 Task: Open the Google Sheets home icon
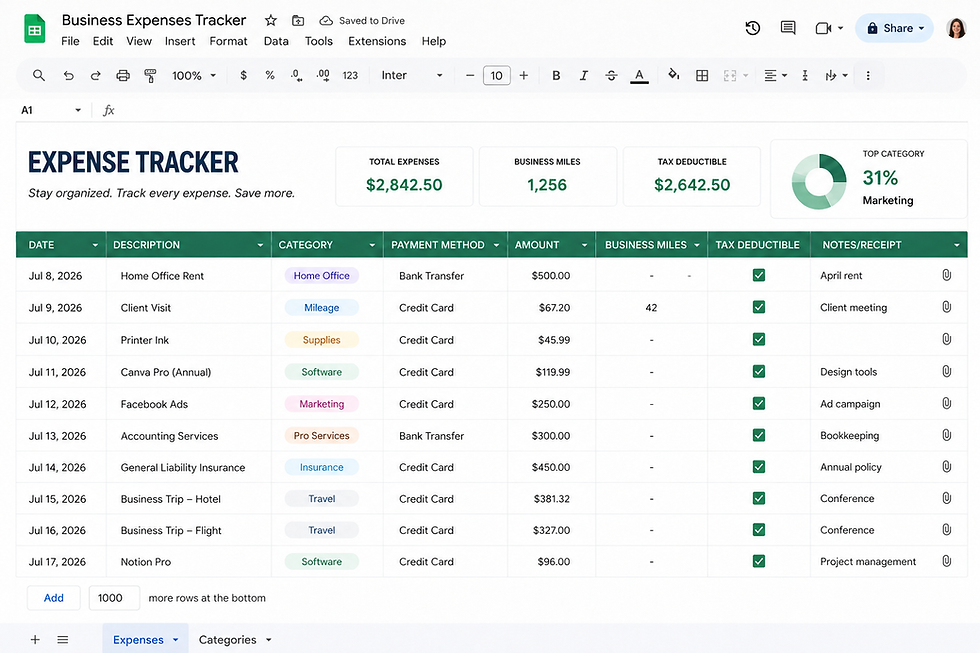tap(34, 29)
